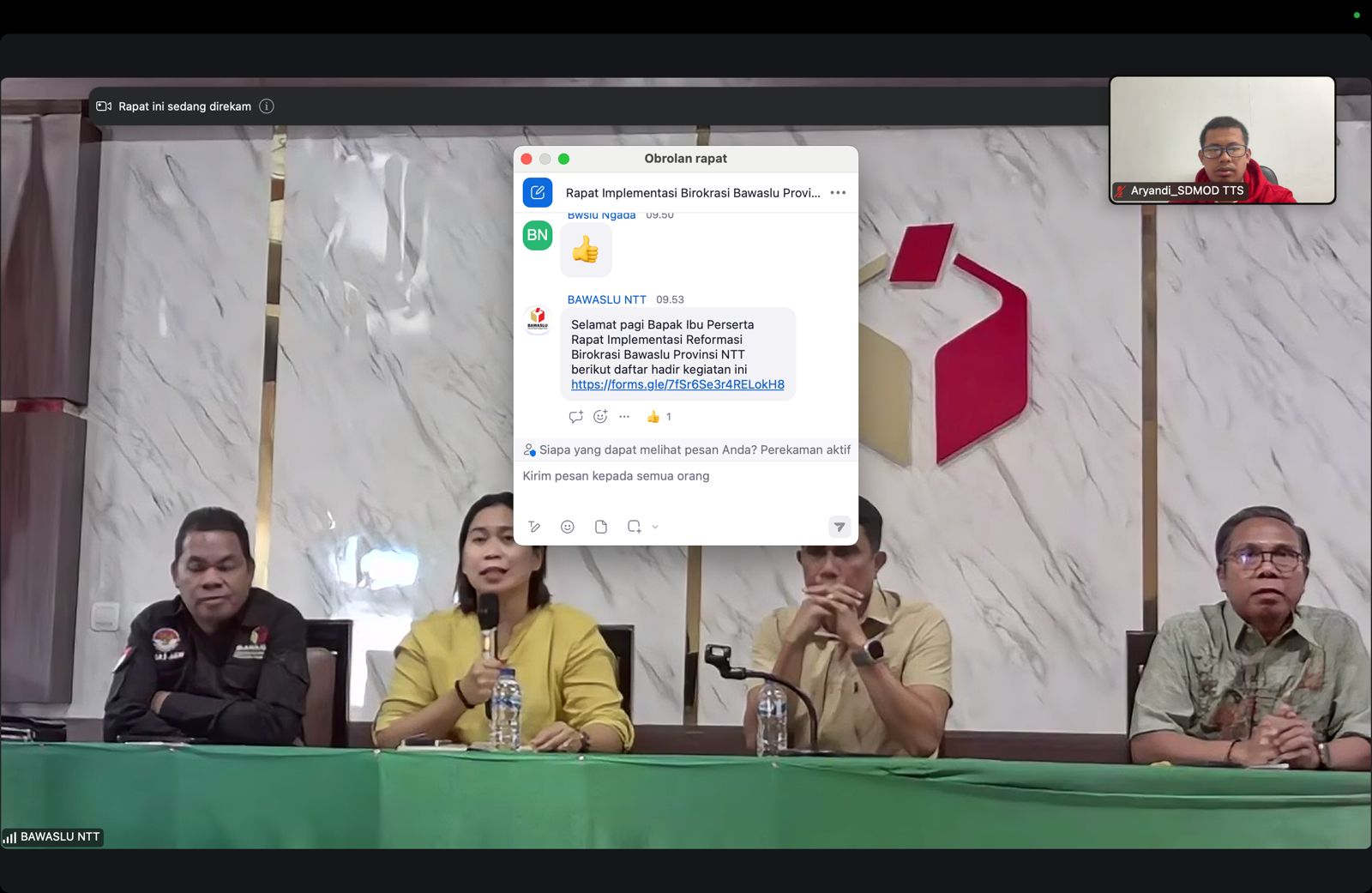Image resolution: width=1372 pixels, height=893 pixels.
Task: Reply to the BAWASLU NTT message
Action: click(x=575, y=417)
